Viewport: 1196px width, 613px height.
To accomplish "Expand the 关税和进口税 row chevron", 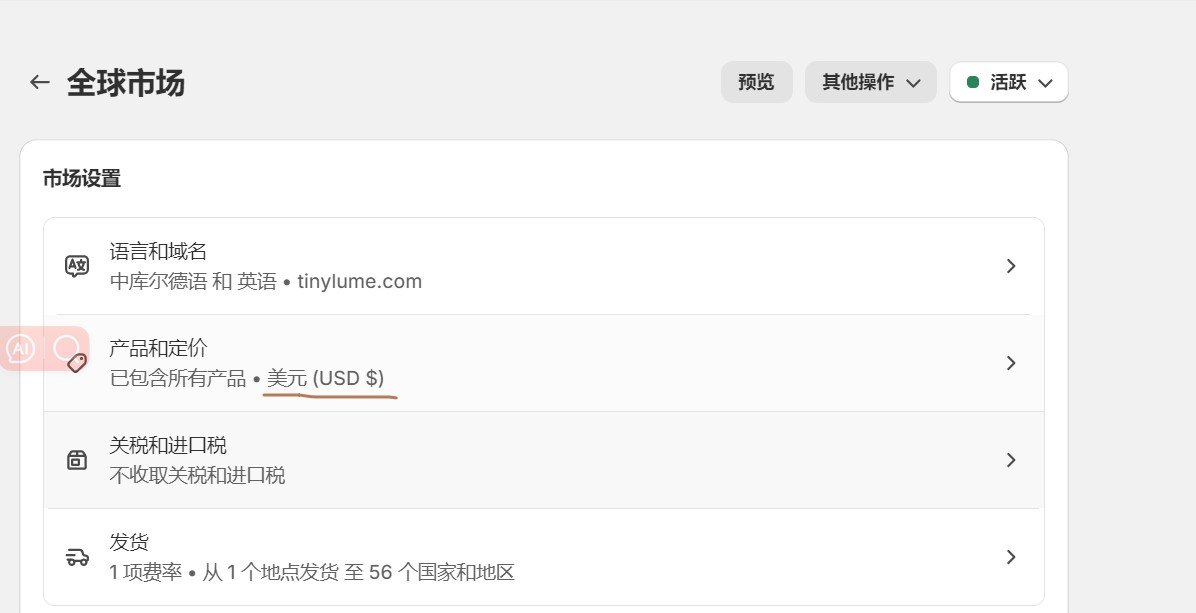I will (x=1011, y=460).
